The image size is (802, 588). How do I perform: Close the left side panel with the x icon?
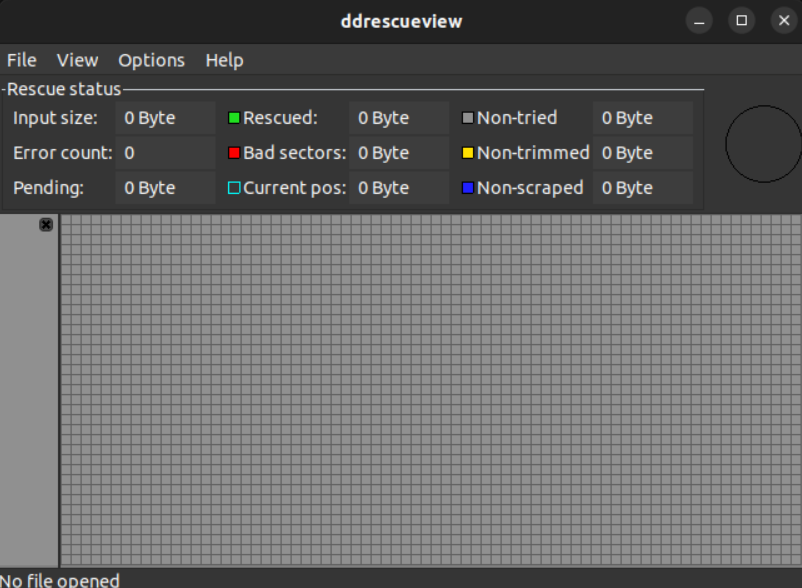(x=46, y=225)
